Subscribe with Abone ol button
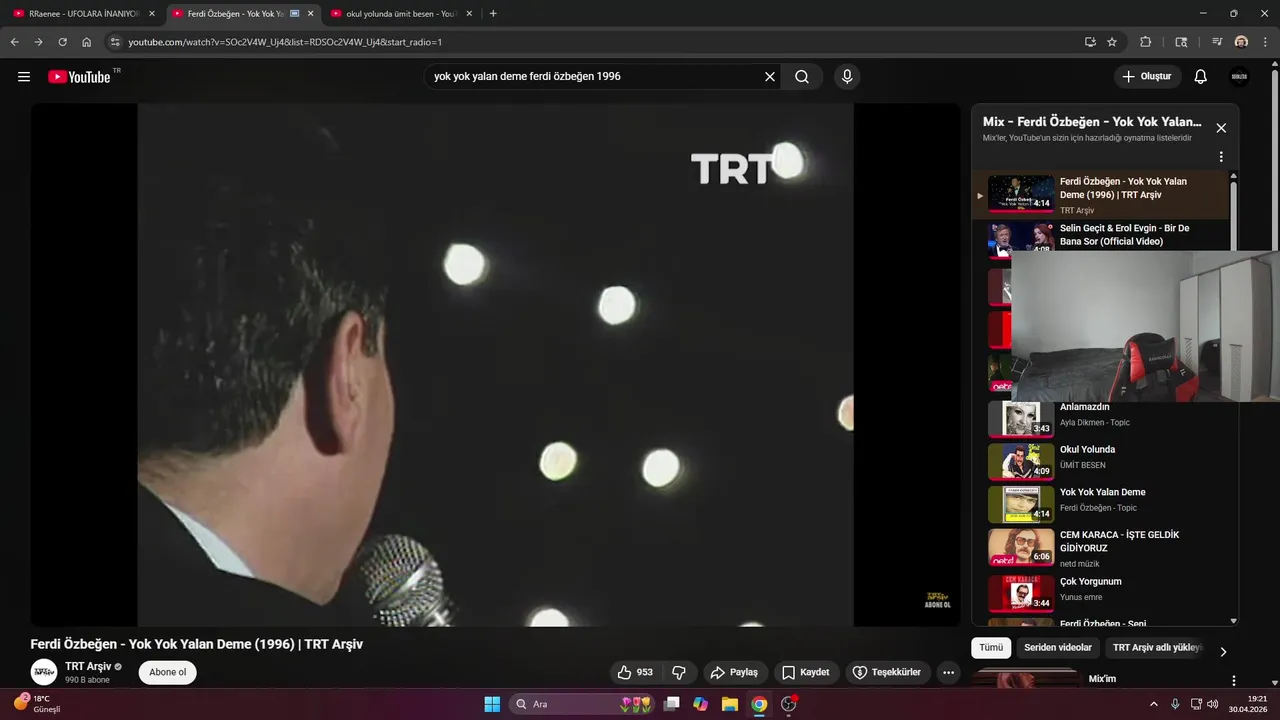The height and width of the screenshot is (720, 1280). click(x=168, y=672)
